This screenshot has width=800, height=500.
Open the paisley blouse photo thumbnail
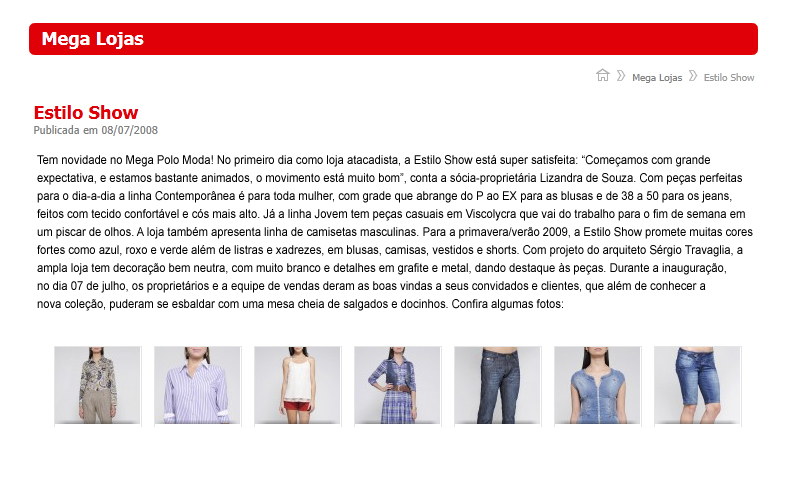[97, 385]
